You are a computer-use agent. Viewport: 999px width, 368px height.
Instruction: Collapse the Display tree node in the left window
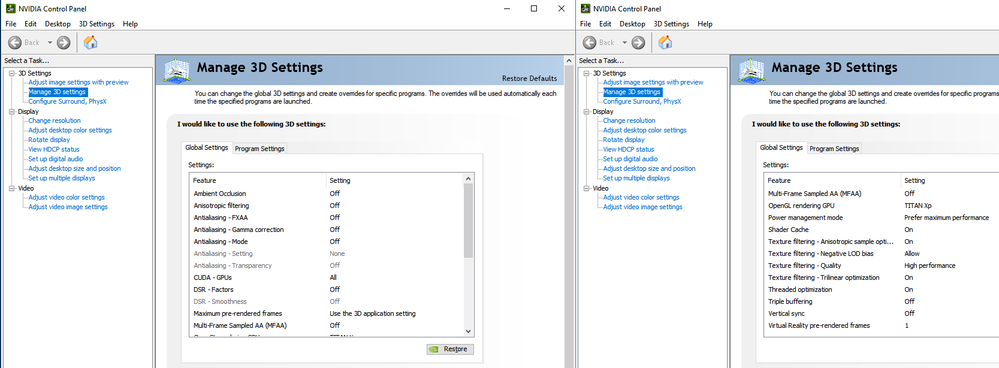(x=11, y=111)
